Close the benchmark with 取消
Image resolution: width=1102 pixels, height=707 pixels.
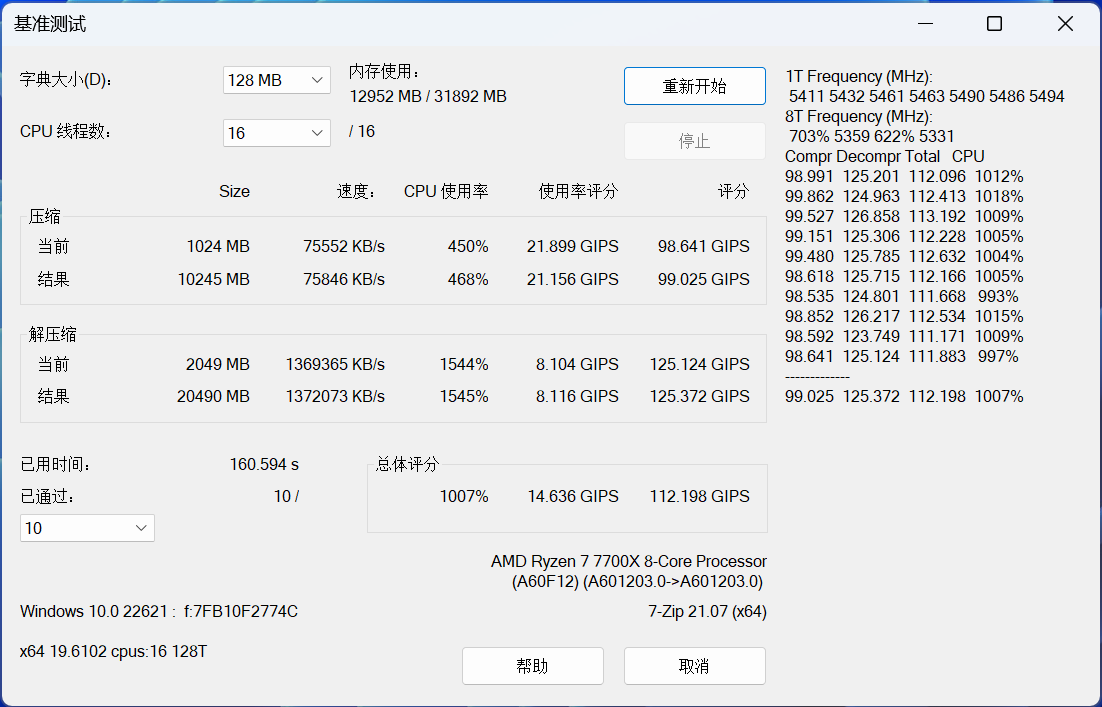click(x=694, y=665)
